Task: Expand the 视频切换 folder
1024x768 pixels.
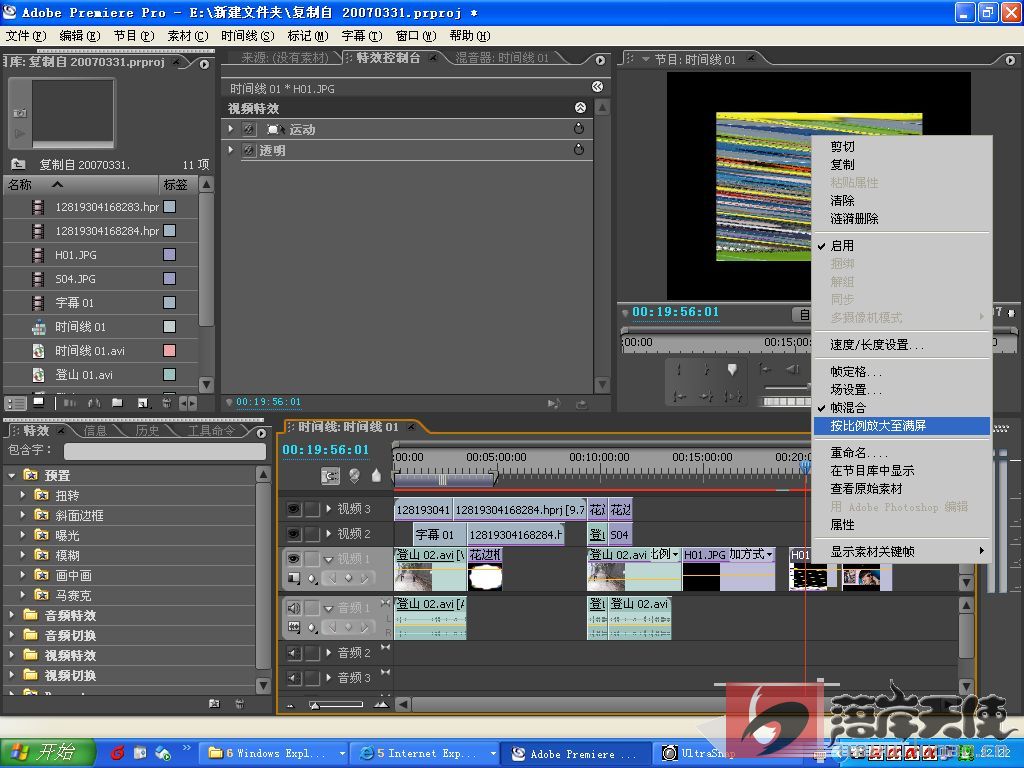Action: 12,675
